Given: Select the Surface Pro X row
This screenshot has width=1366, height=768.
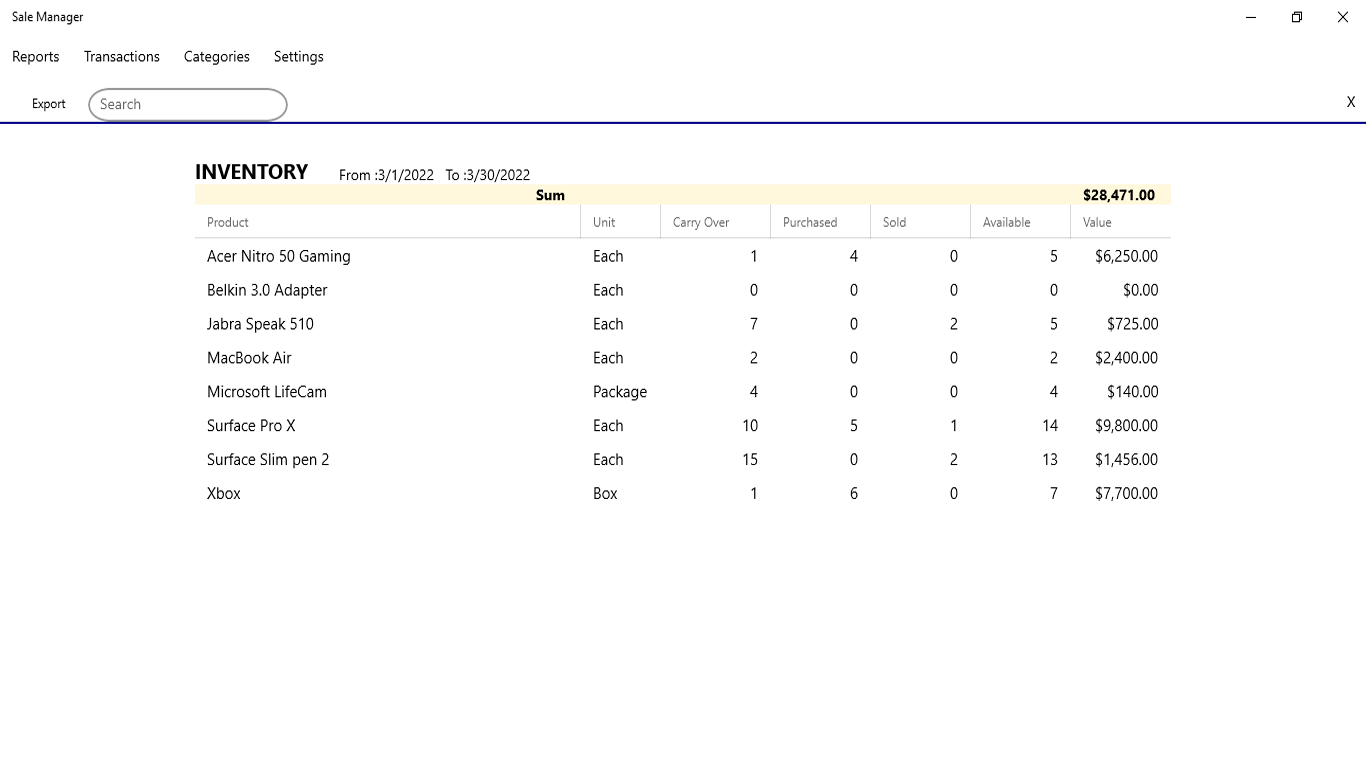Looking at the screenshot, I should point(683,426).
